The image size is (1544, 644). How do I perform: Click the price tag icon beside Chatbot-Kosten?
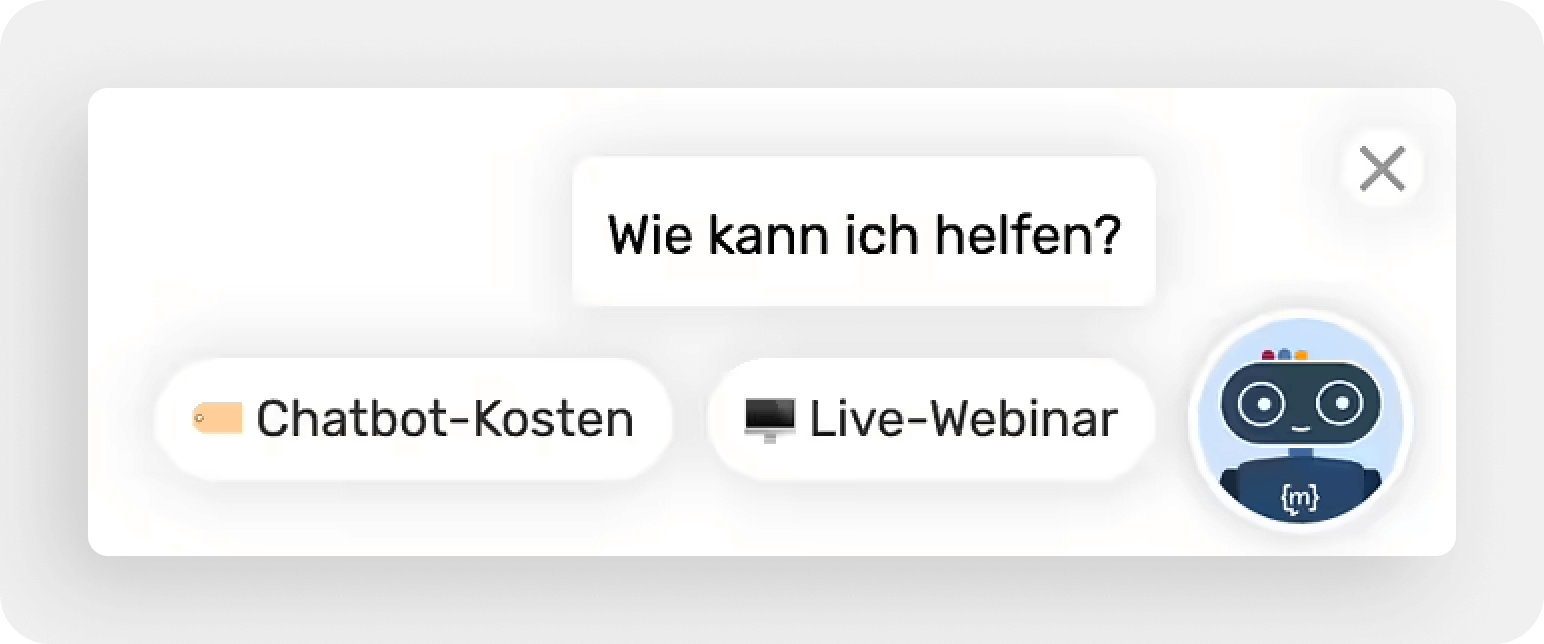click(218, 418)
